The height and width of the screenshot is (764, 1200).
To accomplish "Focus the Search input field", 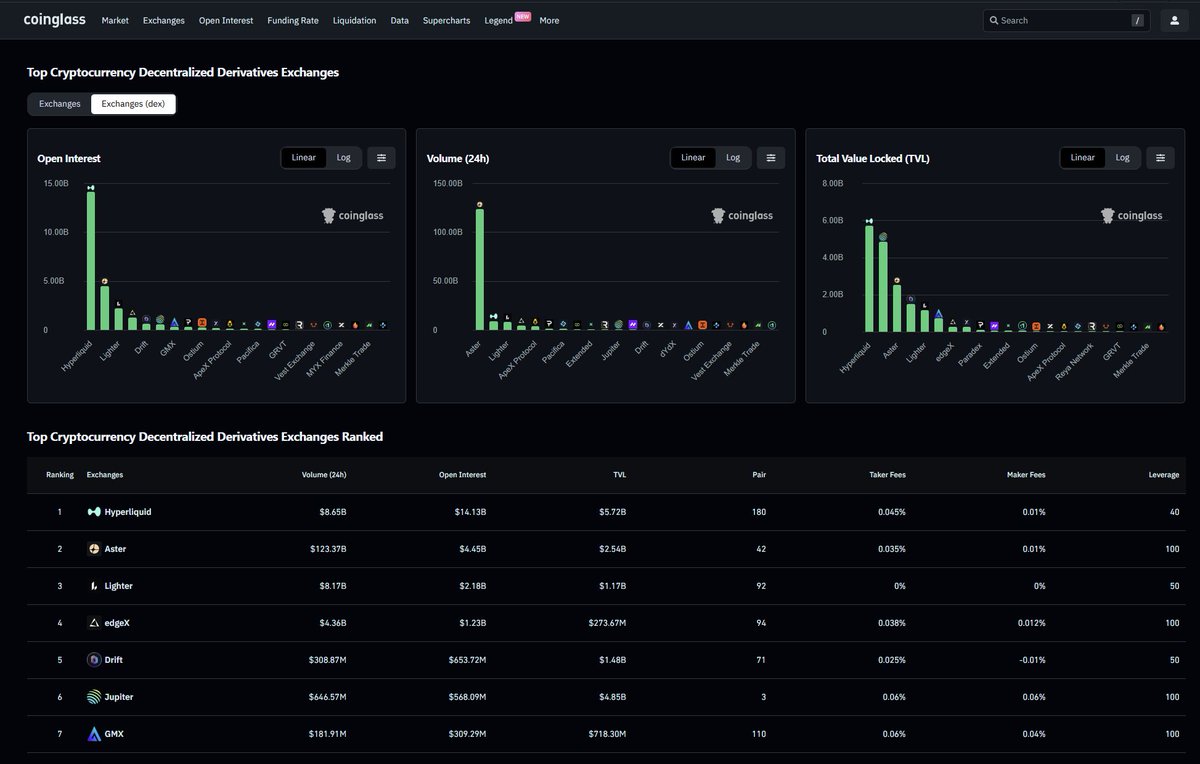I will tap(1065, 20).
